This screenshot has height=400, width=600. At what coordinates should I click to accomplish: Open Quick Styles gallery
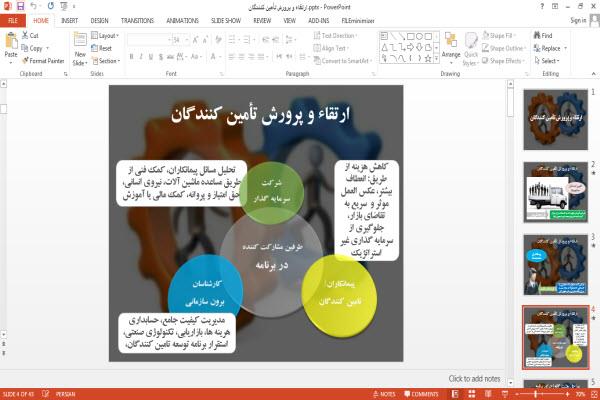471,49
